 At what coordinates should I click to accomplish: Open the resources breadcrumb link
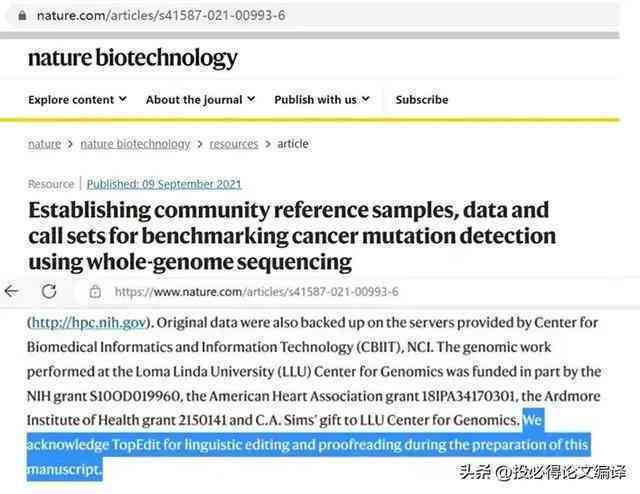234,144
